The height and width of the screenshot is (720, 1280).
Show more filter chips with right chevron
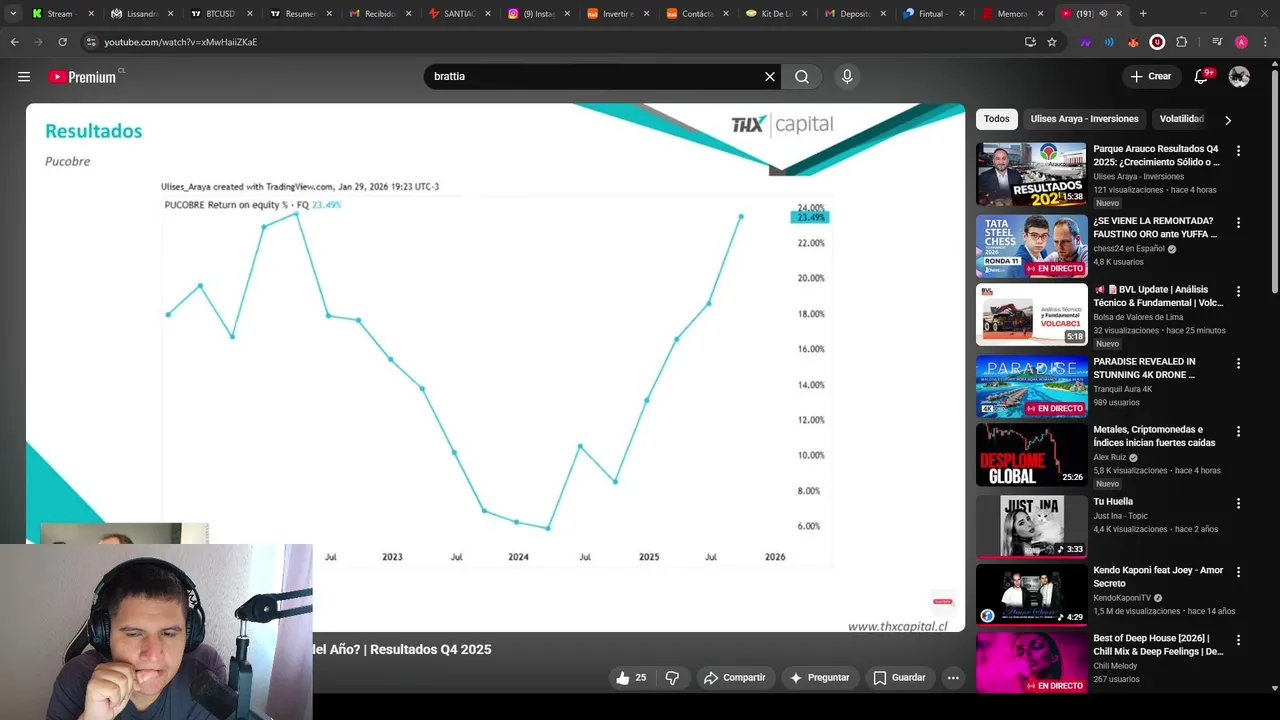(1228, 120)
